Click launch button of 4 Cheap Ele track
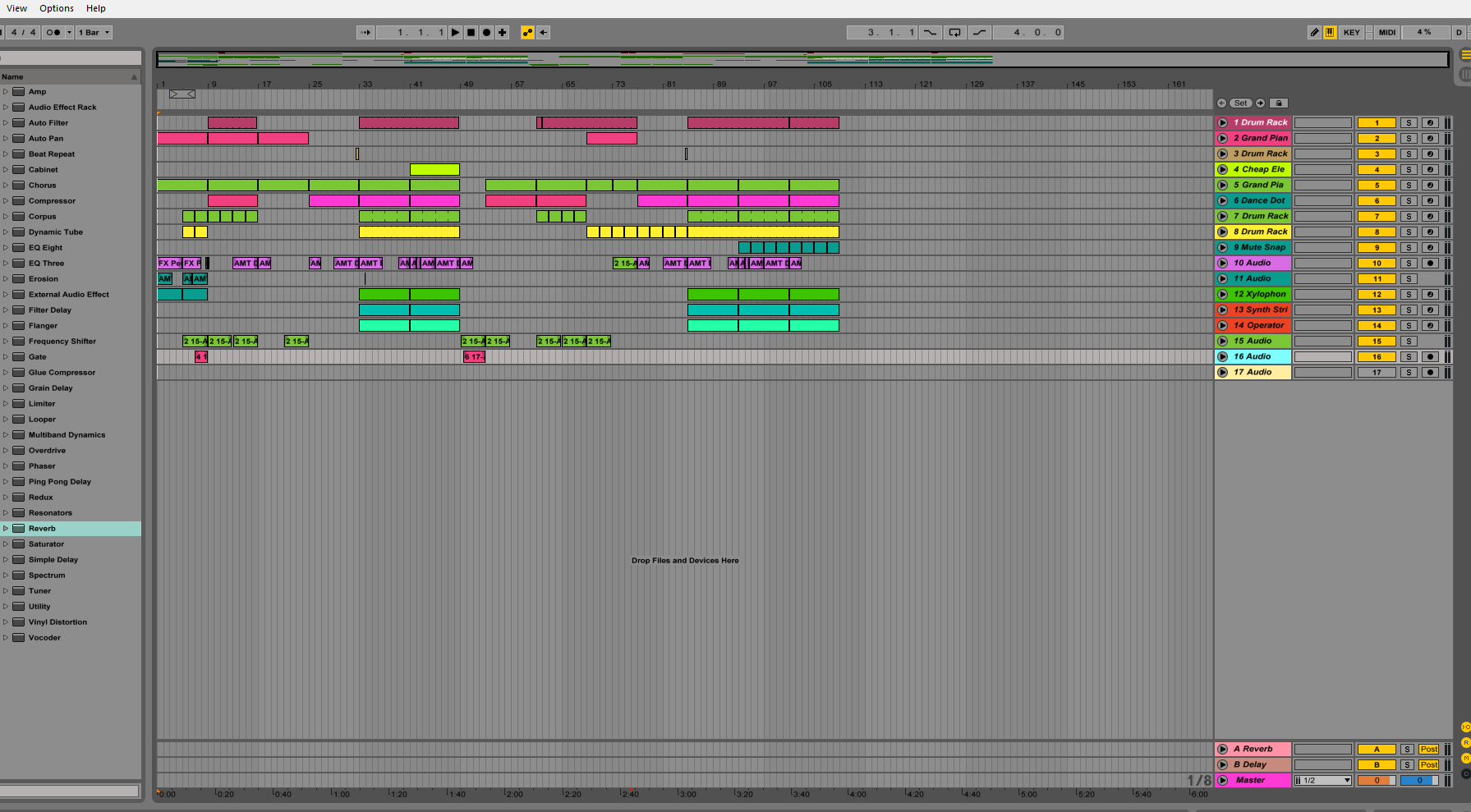The image size is (1471, 812). click(x=1222, y=170)
